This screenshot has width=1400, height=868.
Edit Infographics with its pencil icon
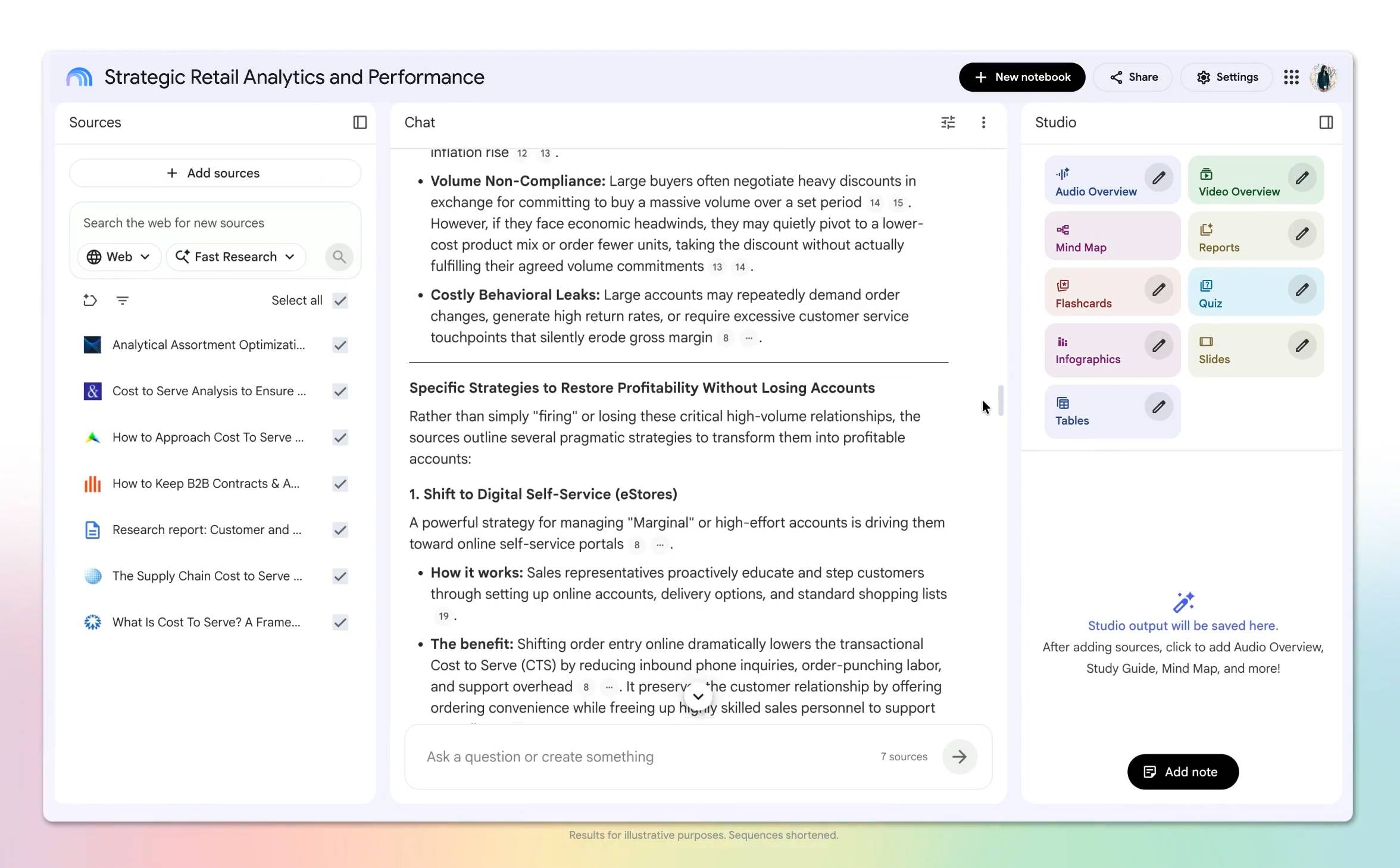pos(1158,345)
